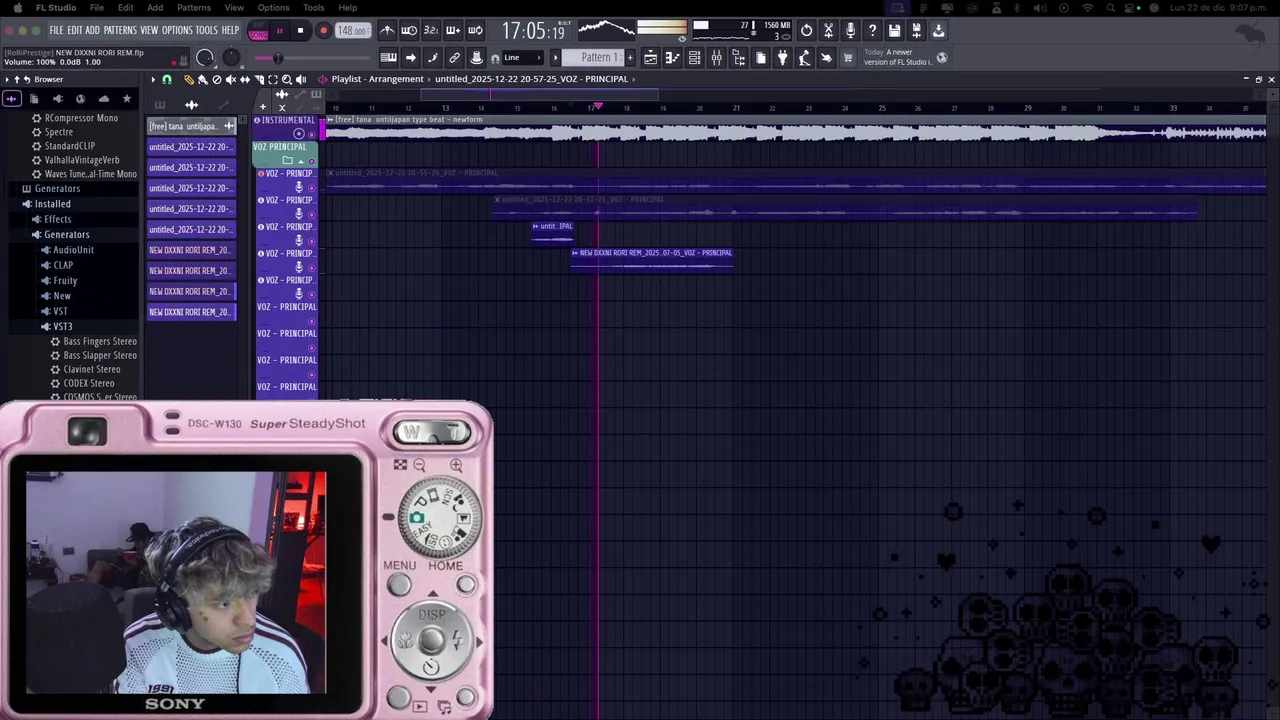1280x720 pixels.
Task: Select the paint brush tool in playlist
Action: coord(202,79)
